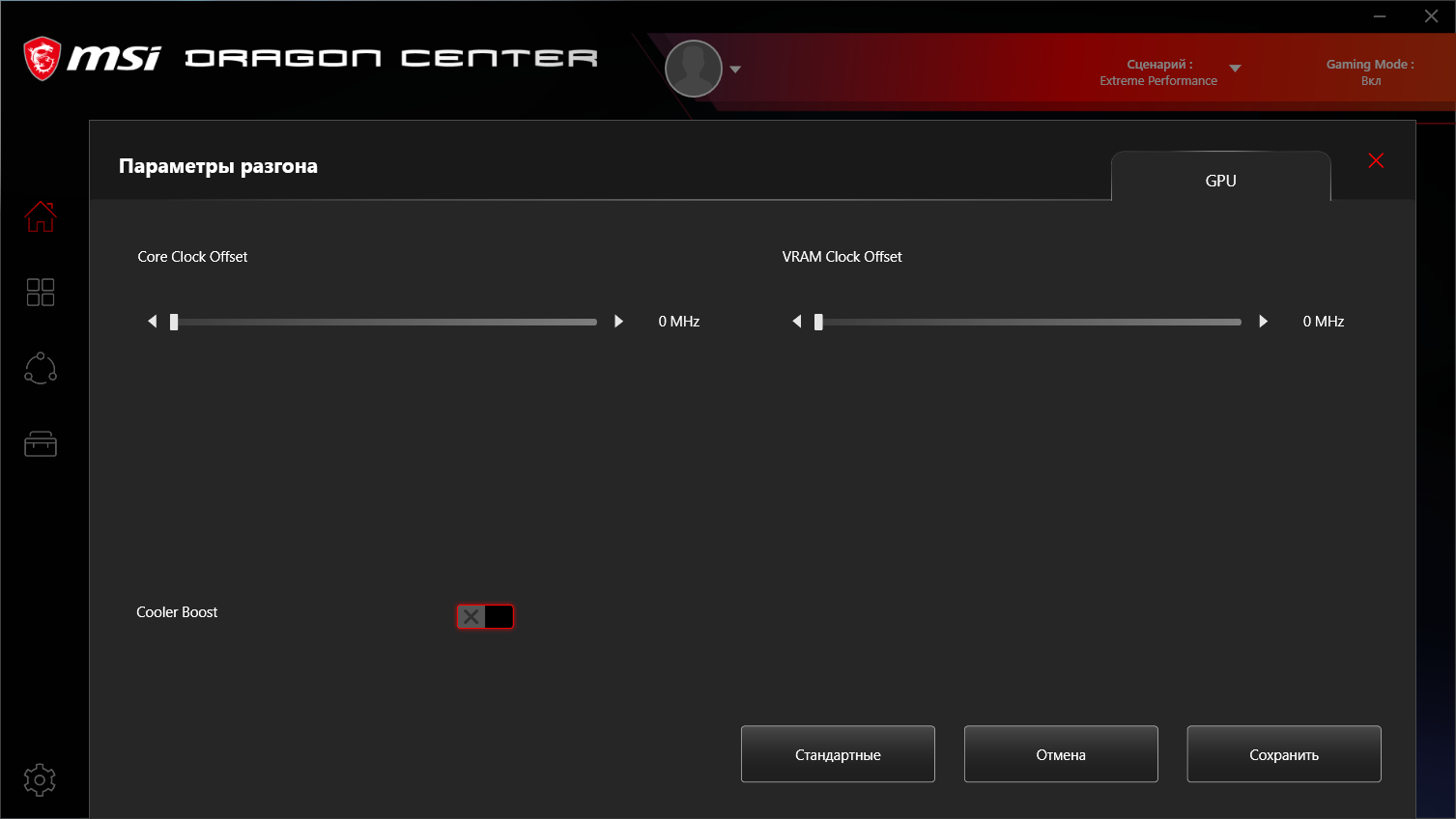Click the Cooler Boost label
The width and height of the screenshot is (1456, 819).
(x=177, y=612)
